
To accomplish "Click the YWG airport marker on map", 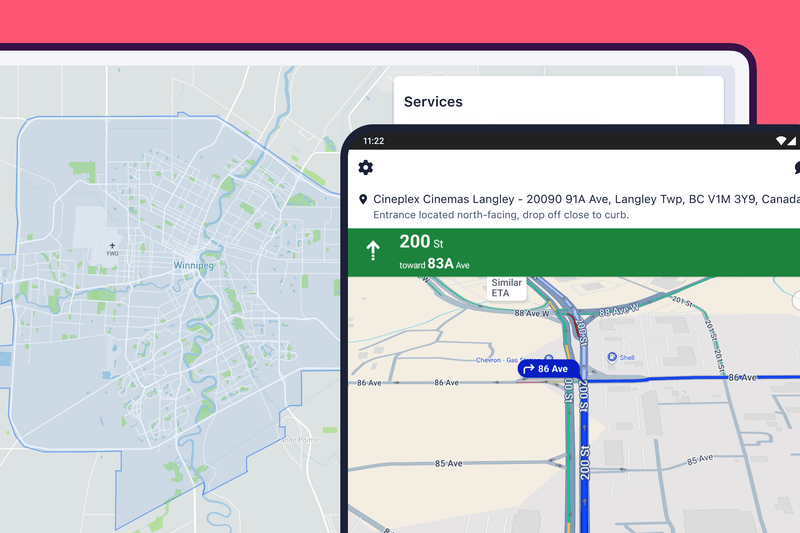I will click(x=112, y=249).
